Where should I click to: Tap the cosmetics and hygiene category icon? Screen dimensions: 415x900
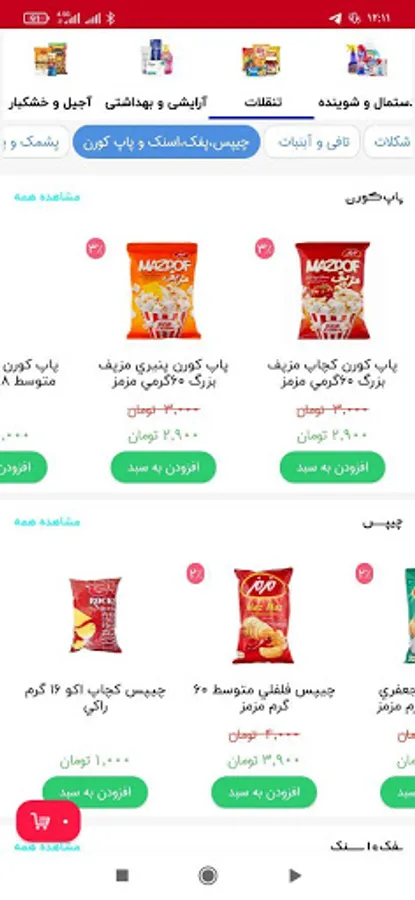(x=157, y=57)
